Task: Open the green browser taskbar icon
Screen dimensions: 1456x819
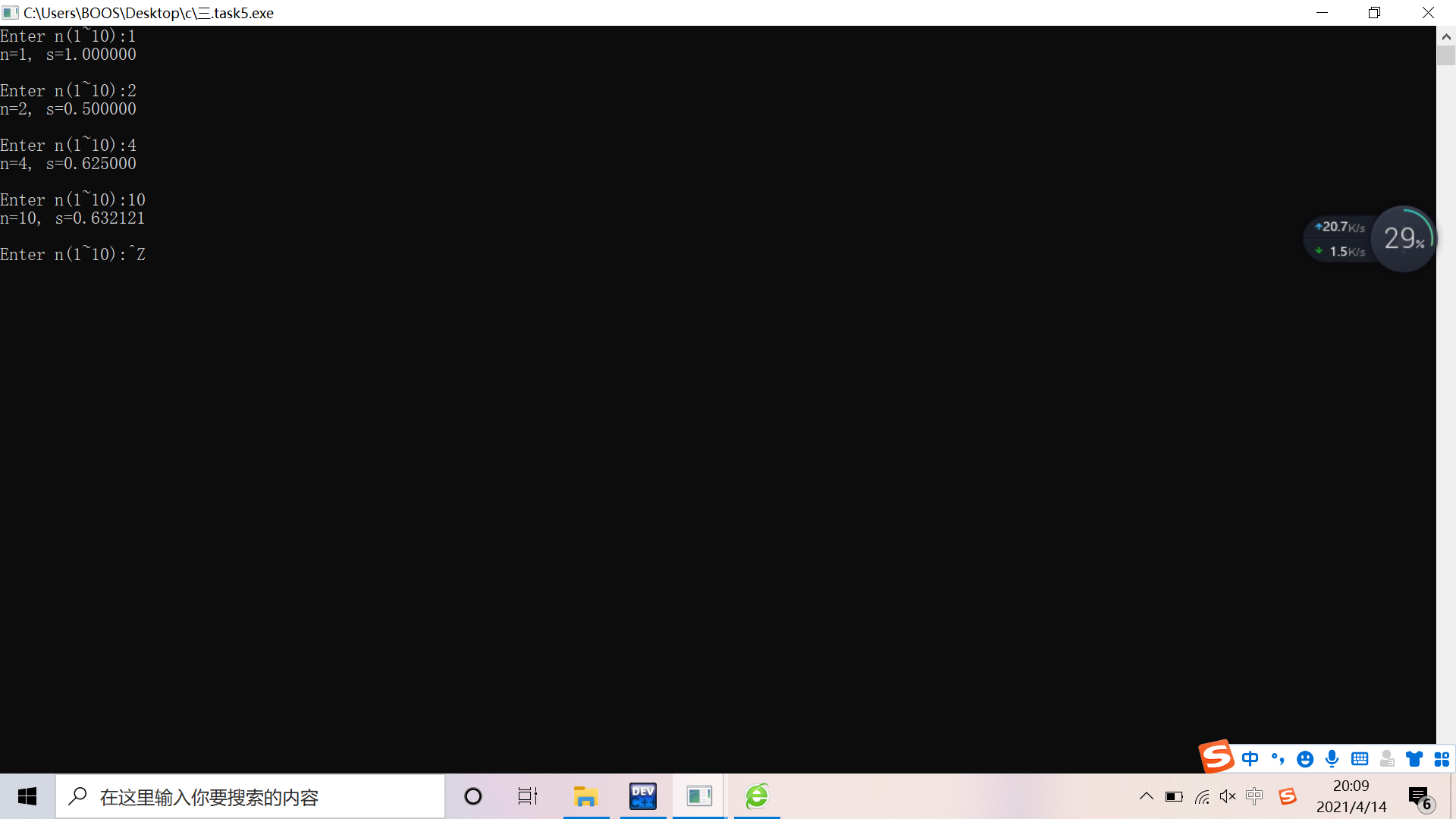Action: [x=757, y=796]
